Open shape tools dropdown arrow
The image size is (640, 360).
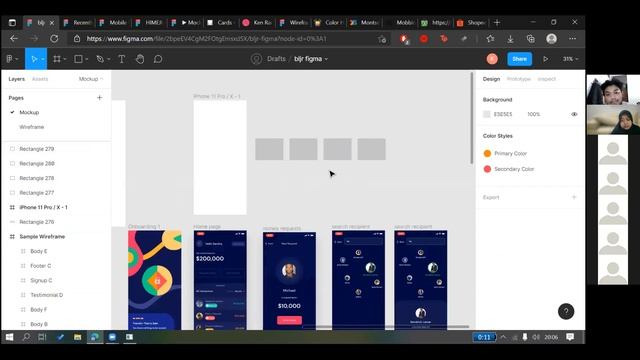(87, 59)
